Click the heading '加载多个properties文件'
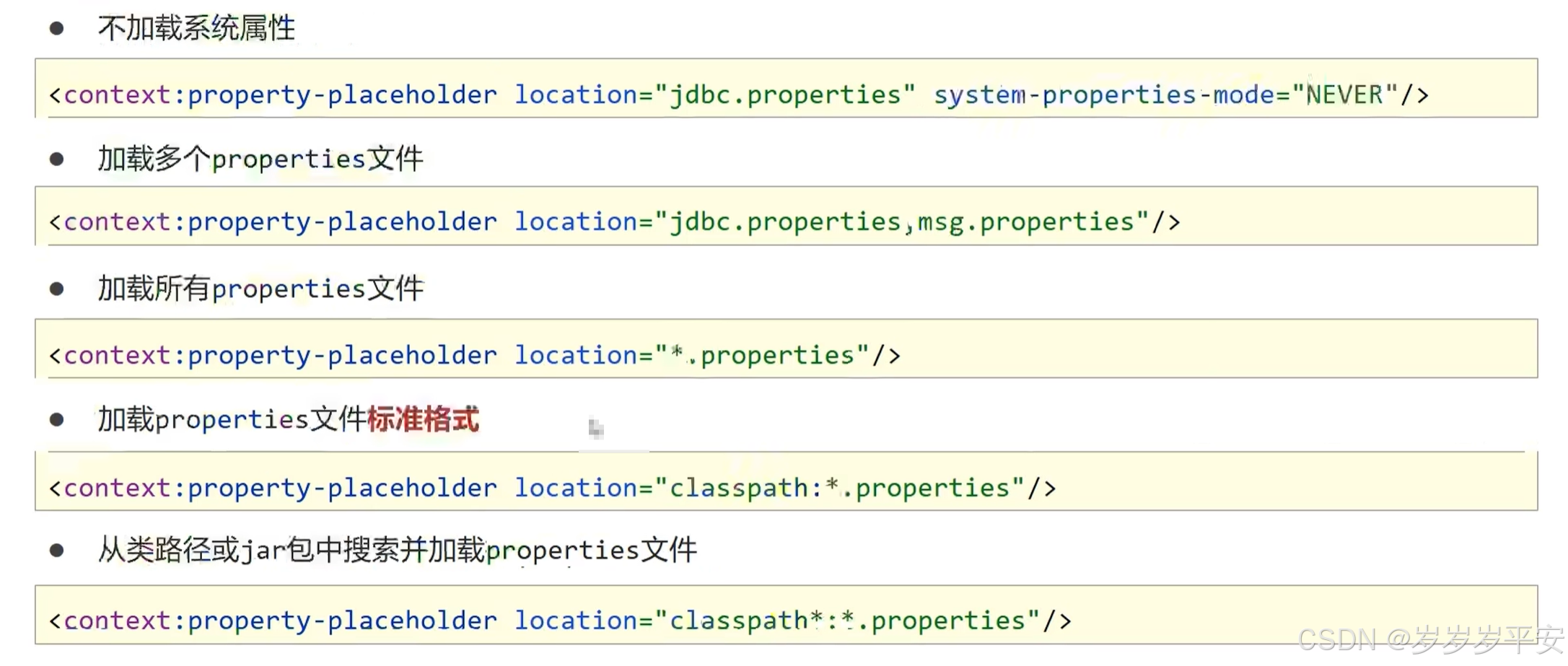The width and height of the screenshot is (1568, 666). click(260, 159)
